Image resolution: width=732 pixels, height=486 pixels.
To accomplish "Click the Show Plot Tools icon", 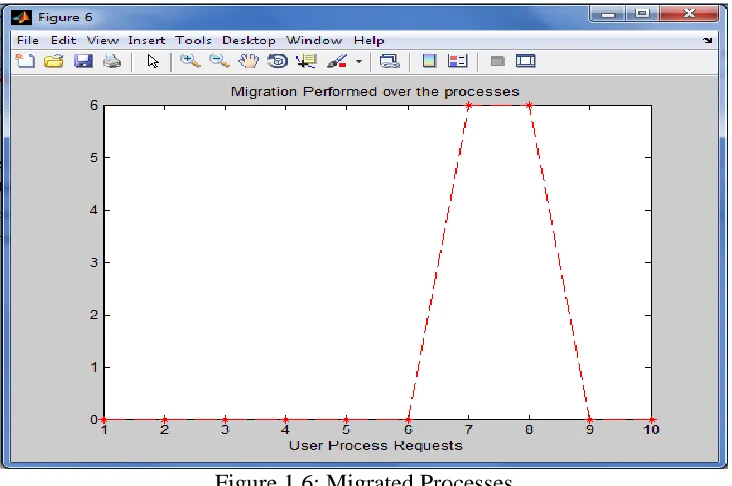I will 526,61.
